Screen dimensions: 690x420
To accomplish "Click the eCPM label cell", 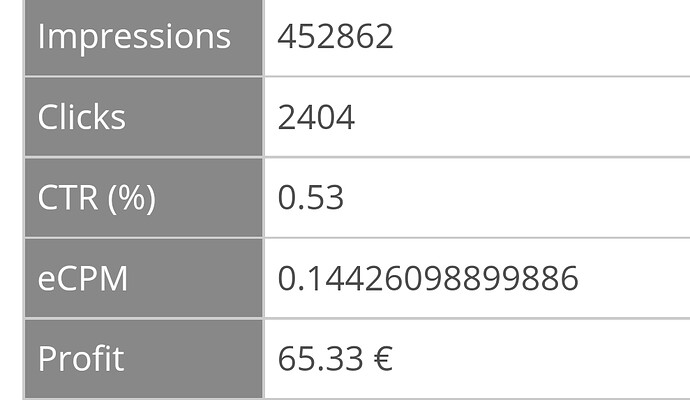I will click(x=83, y=278).
